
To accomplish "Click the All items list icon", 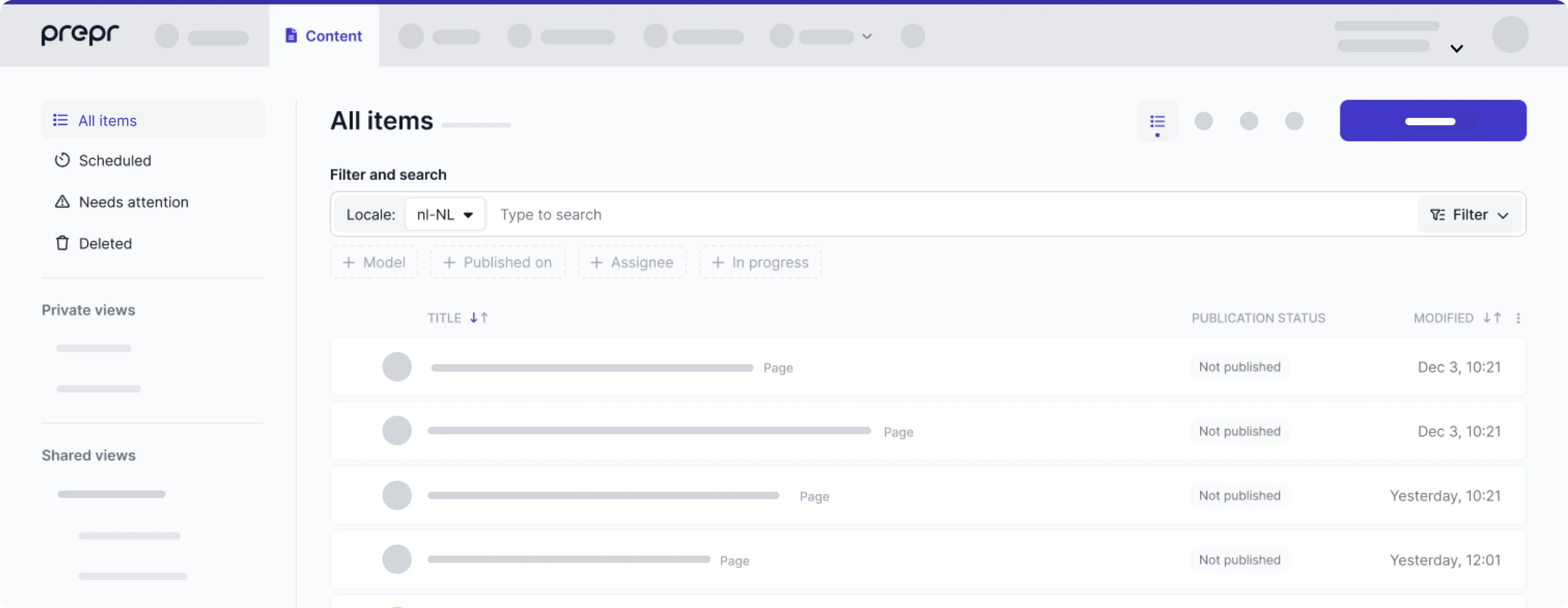I will (60, 120).
